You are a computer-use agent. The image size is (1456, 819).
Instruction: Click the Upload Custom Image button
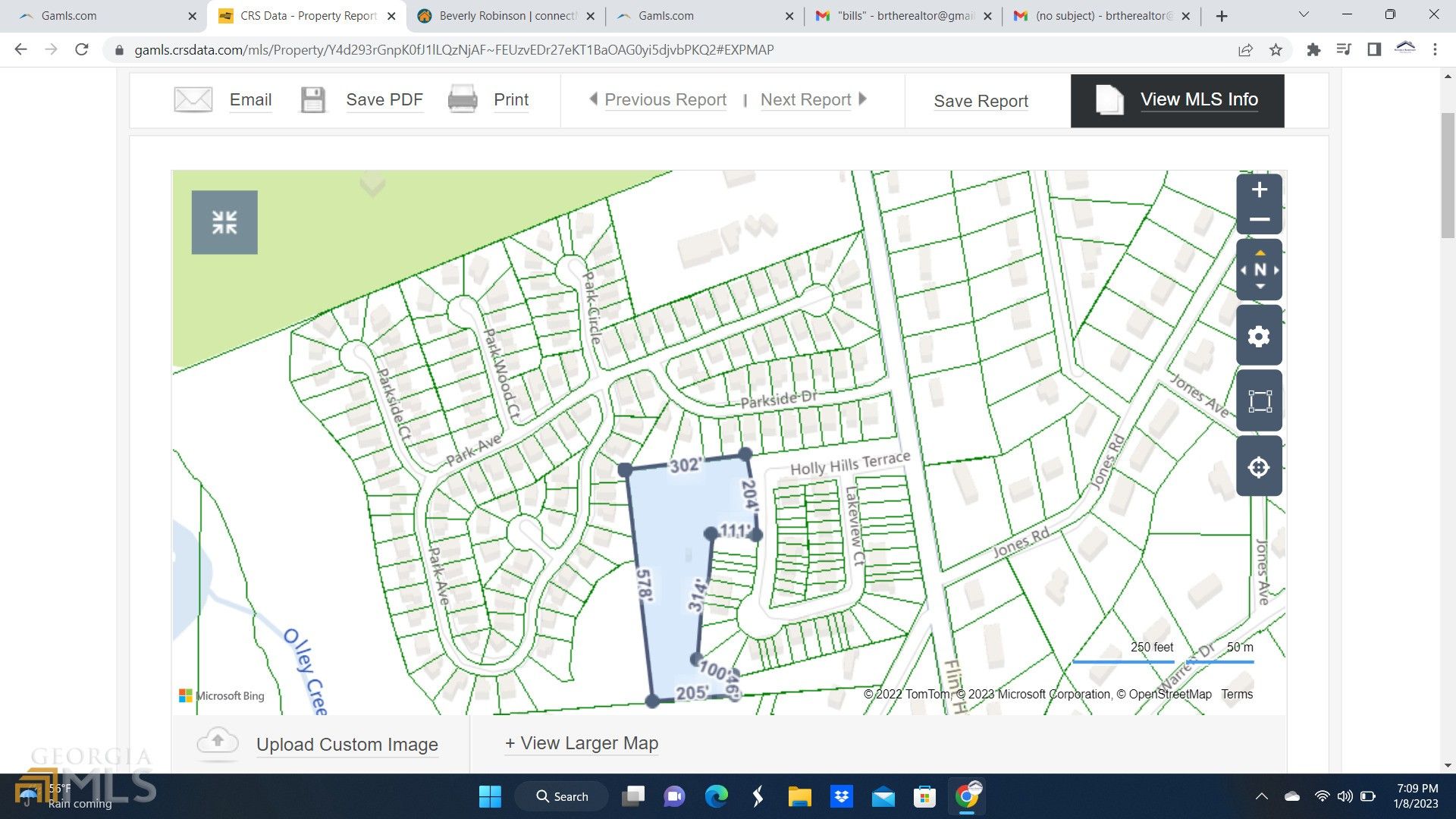pyautogui.click(x=347, y=744)
